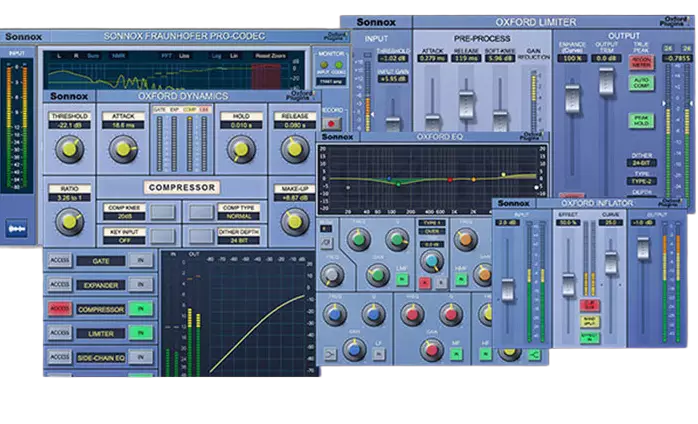Viewport: 698px width, 424px height.
Task: Click the yellow Band Split button in Inflator
Action: tap(590, 321)
